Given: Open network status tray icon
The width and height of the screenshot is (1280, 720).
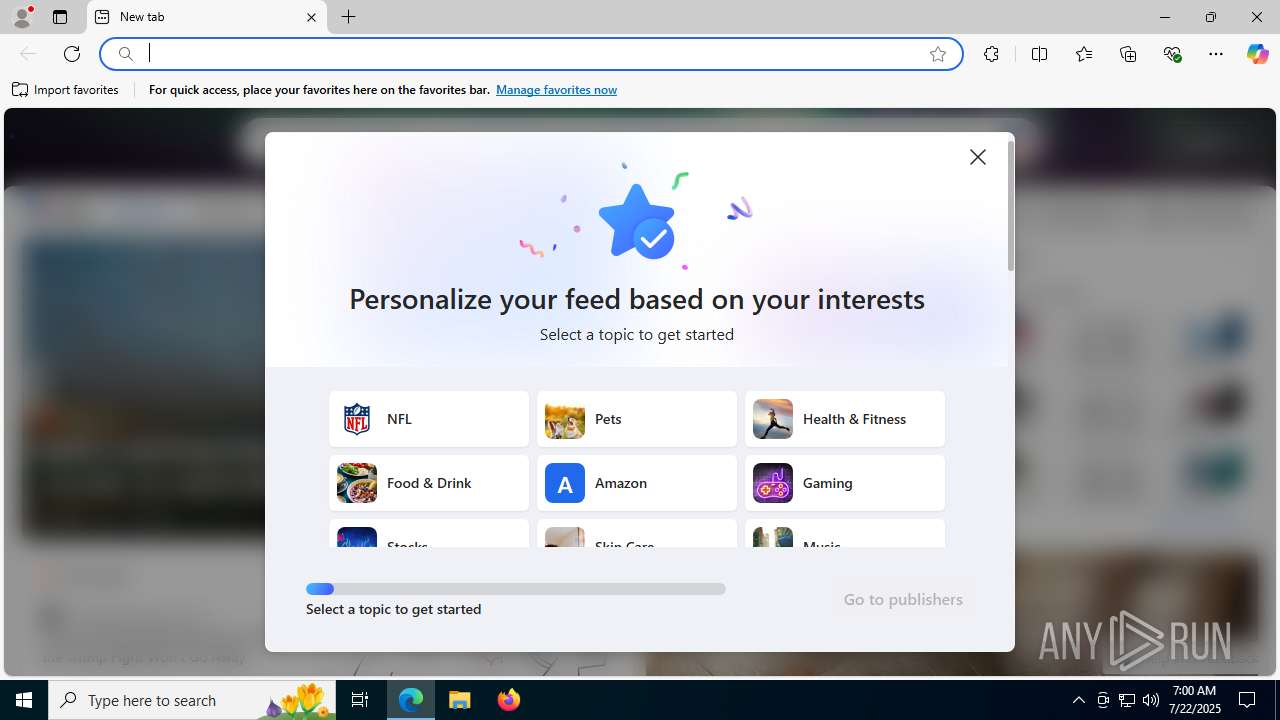Looking at the screenshot, I should (x=1127, y=700).
